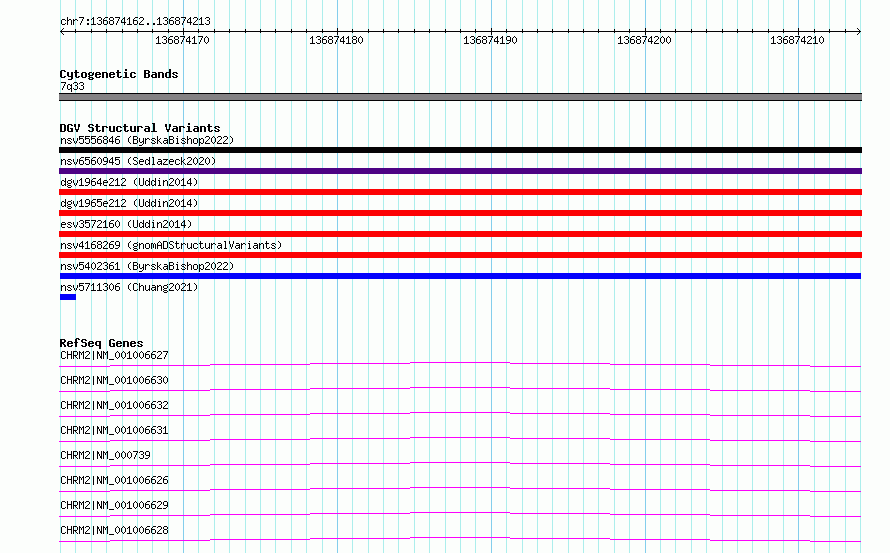Click the magenta intron line of NM_001006628

[x=460, y=539]
